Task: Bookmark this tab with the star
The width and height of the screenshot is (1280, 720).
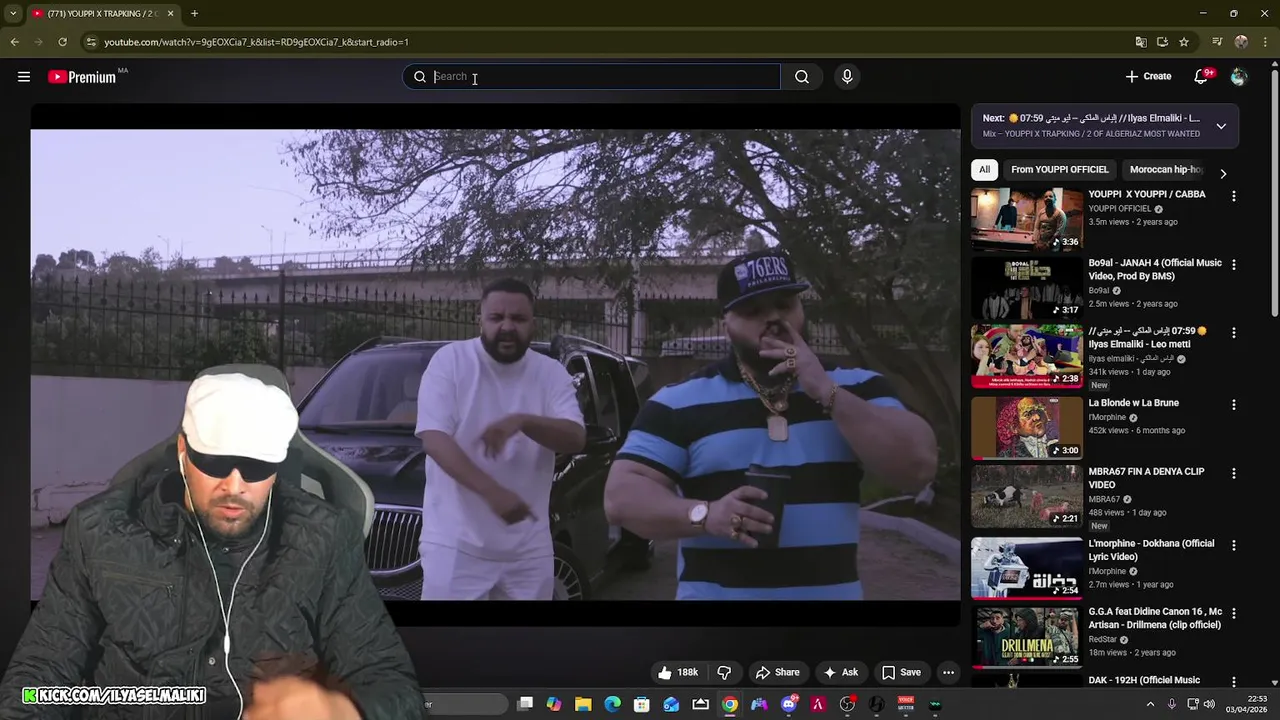Action: pyautogui.click(x=1184, y=42)
